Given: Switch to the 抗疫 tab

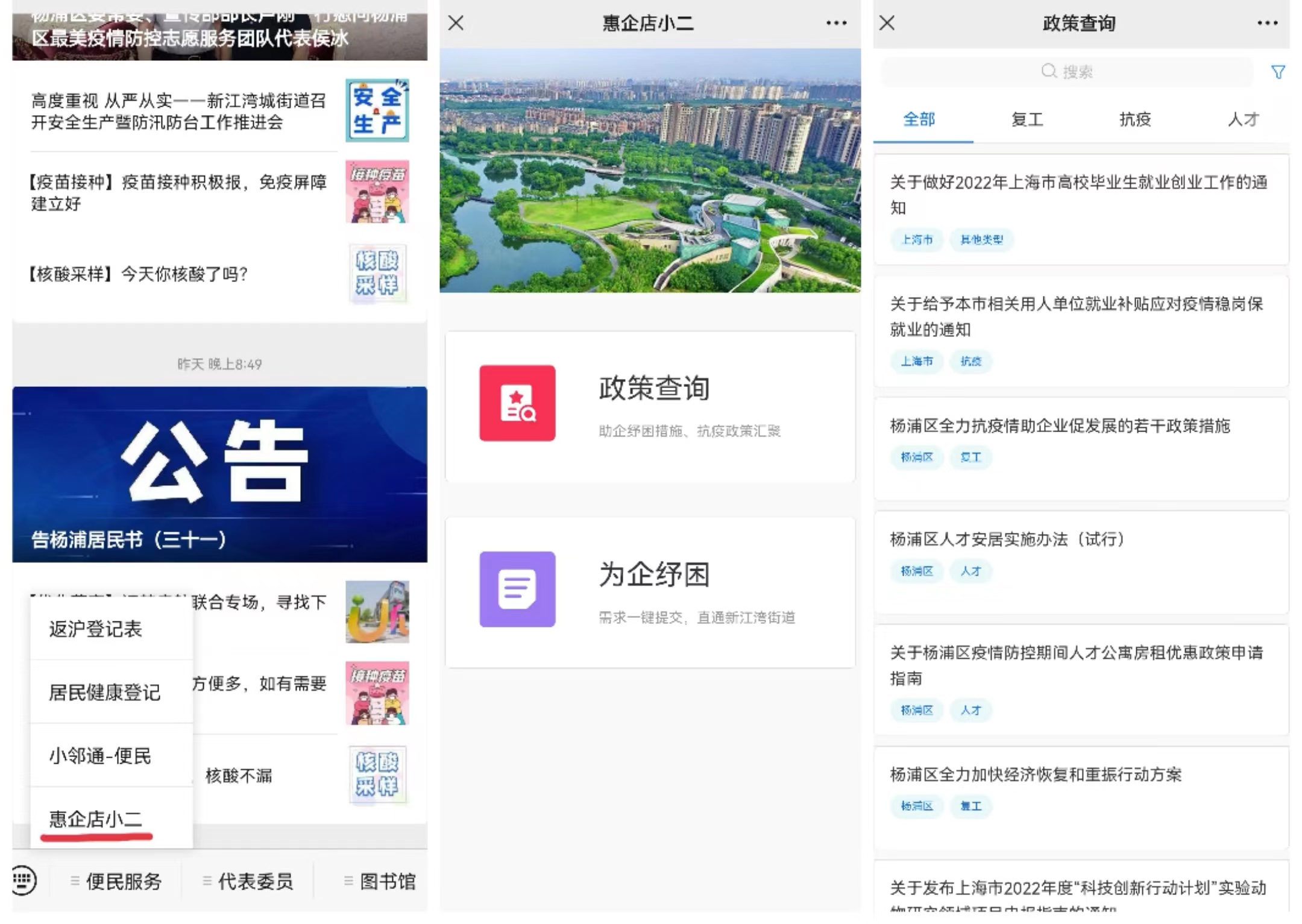Looking at the screenshot, I should [1135, 119].
